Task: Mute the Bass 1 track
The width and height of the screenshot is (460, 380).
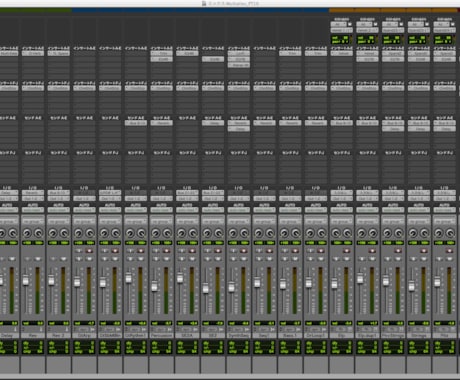Action: coord(296,259)
